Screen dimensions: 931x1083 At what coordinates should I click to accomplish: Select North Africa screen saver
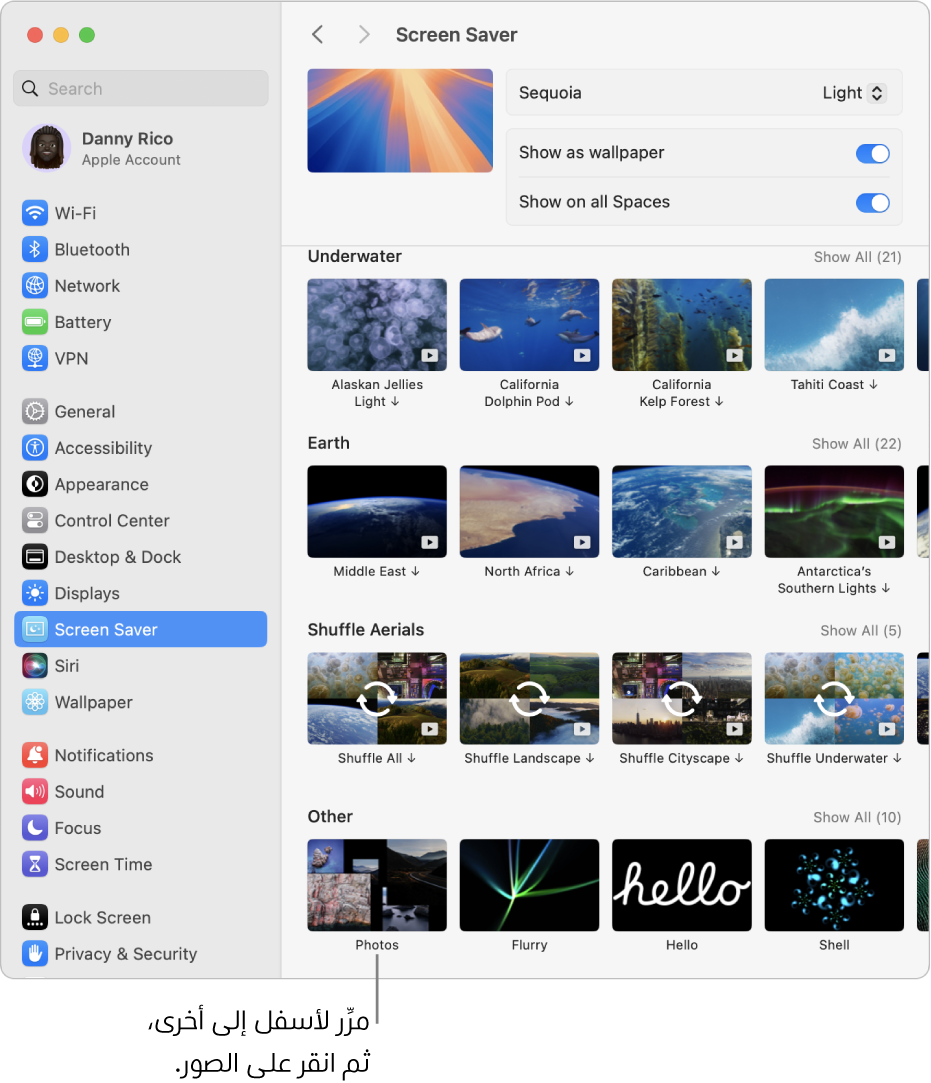tap(529, 512)
